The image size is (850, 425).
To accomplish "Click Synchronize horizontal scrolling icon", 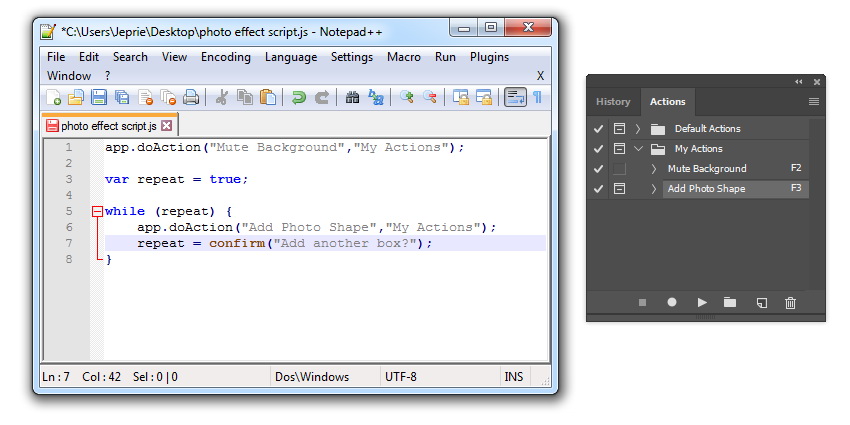I will click(x=484, y=98).
